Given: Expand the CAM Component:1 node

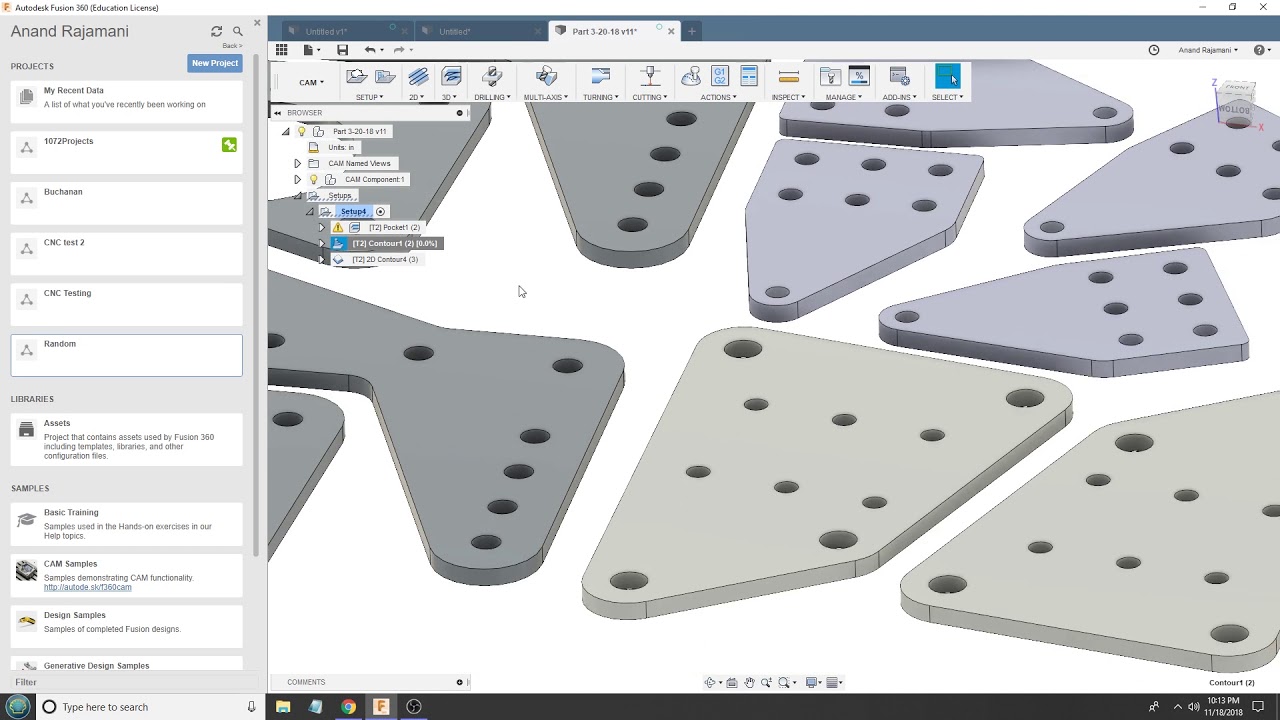Looking at the screenshot, I should coord(297,179).
